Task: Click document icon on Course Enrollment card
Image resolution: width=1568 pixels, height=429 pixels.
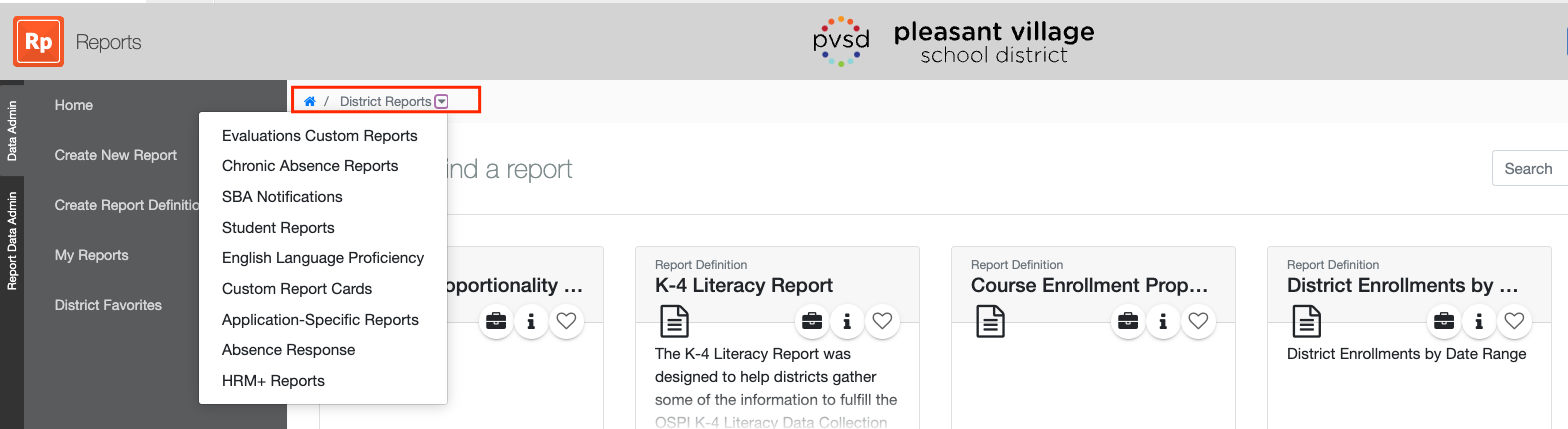Action: click(x=990, y=322)
